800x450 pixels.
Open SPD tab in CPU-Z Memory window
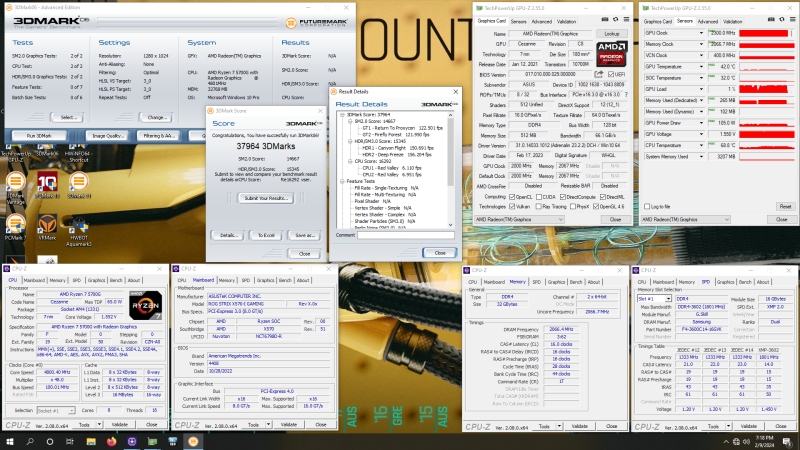click(x=536, y=282)
